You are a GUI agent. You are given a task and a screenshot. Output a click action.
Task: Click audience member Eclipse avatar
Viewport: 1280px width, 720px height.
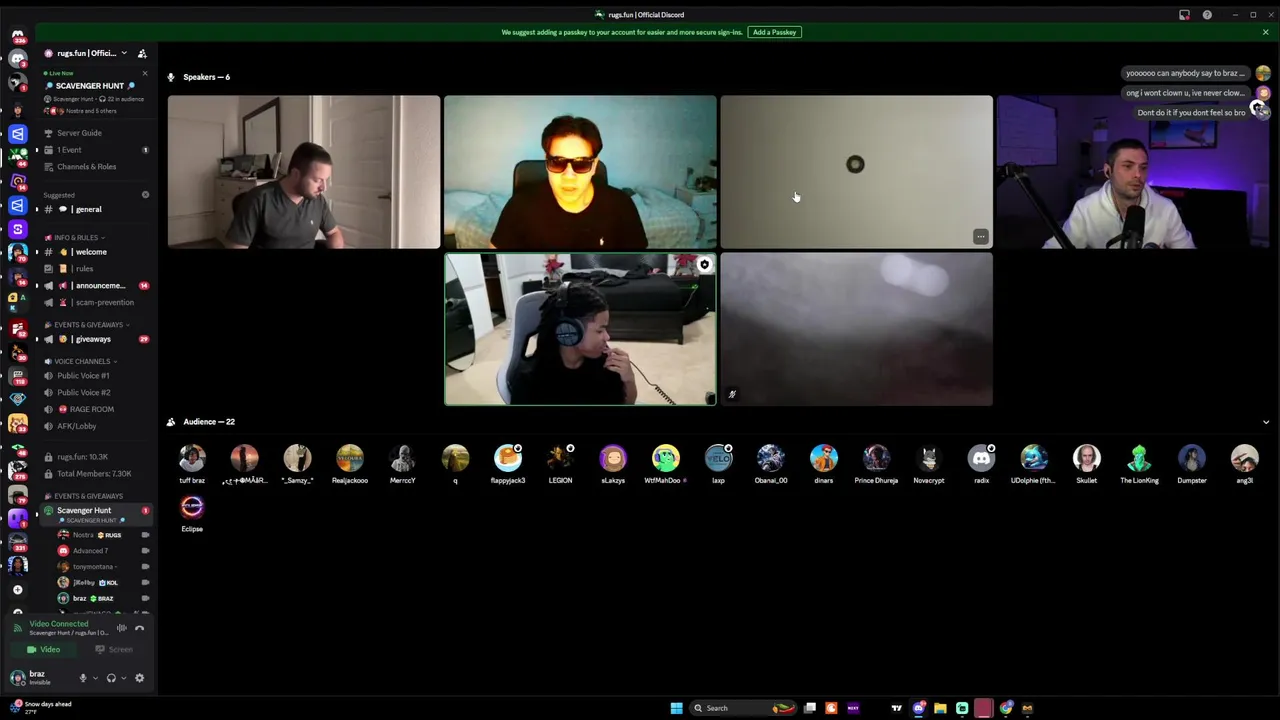[192, 506]
